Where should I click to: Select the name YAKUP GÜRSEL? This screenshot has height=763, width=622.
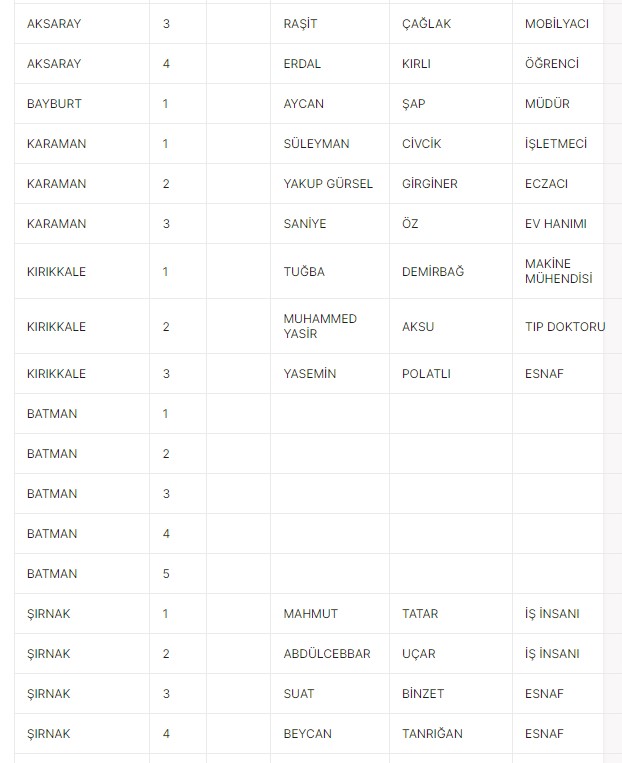328,183
